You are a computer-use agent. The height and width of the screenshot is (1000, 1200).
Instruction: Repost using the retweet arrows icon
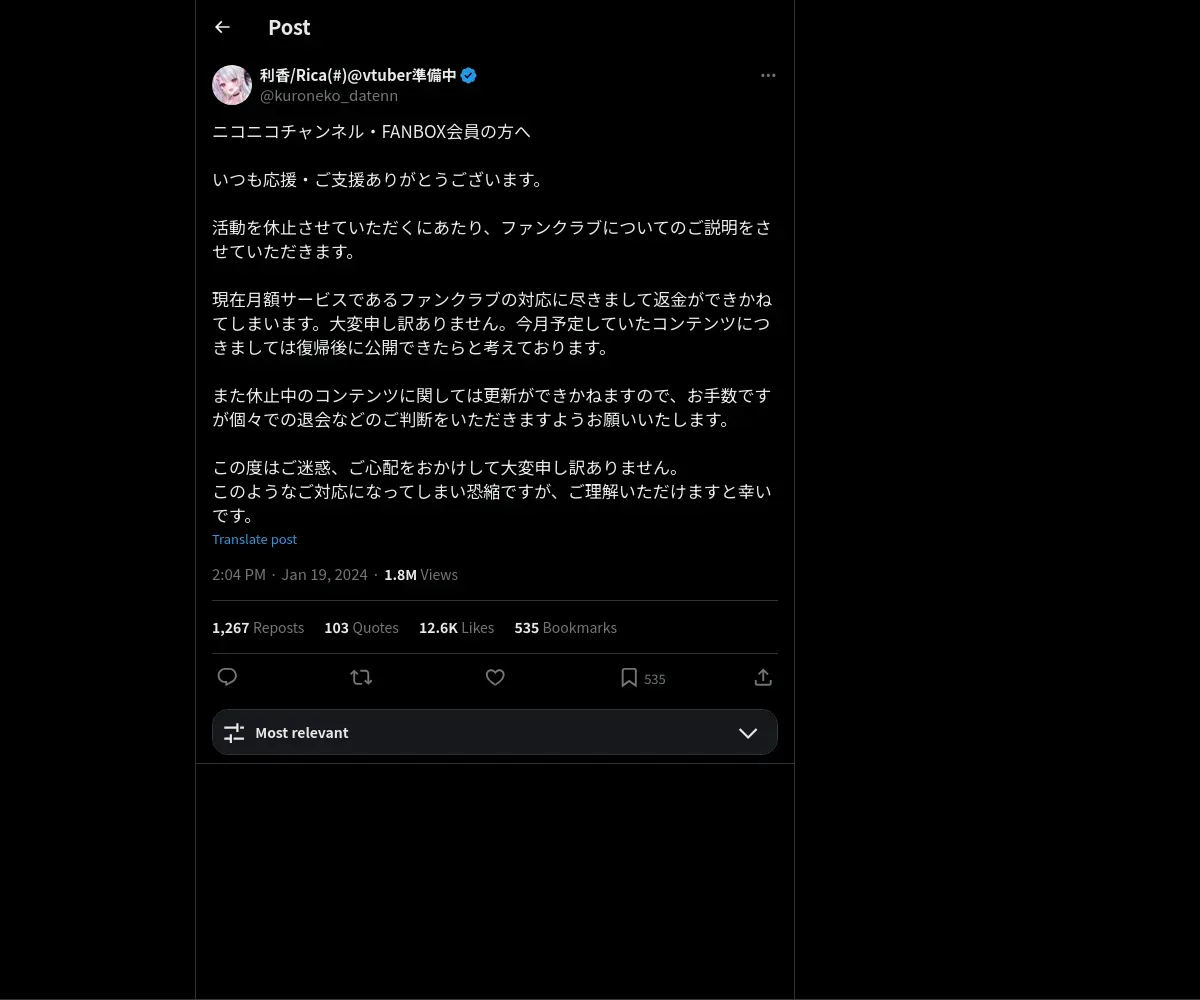pos(361,678)
